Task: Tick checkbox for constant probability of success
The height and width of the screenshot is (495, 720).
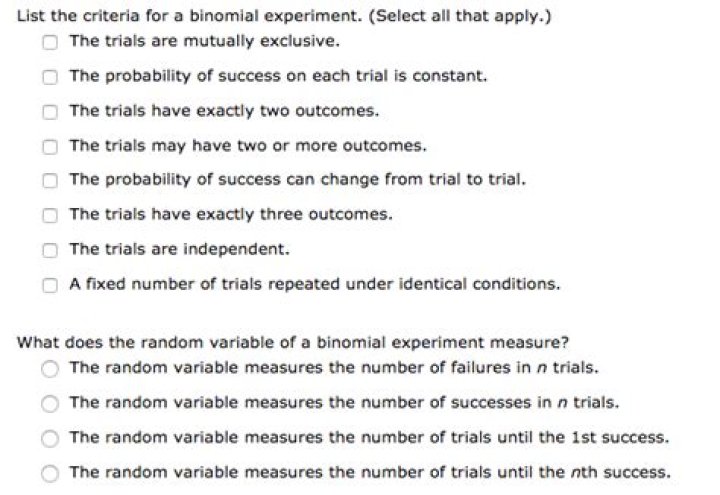Action: coord(50,77)
